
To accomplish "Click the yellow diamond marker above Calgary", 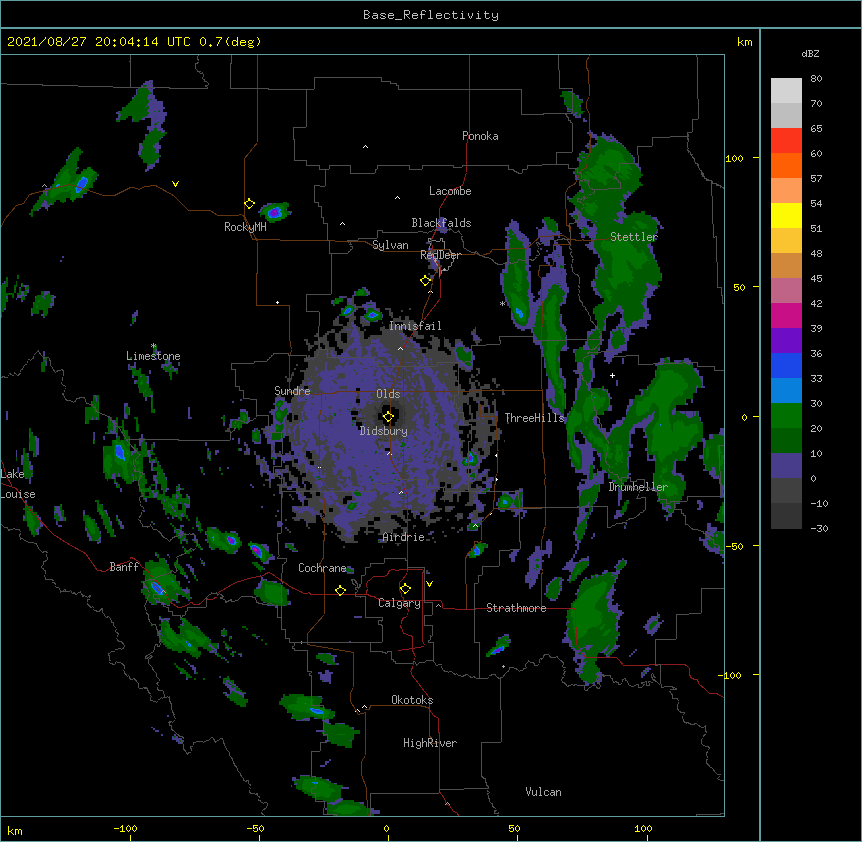I will click(405, 589).
